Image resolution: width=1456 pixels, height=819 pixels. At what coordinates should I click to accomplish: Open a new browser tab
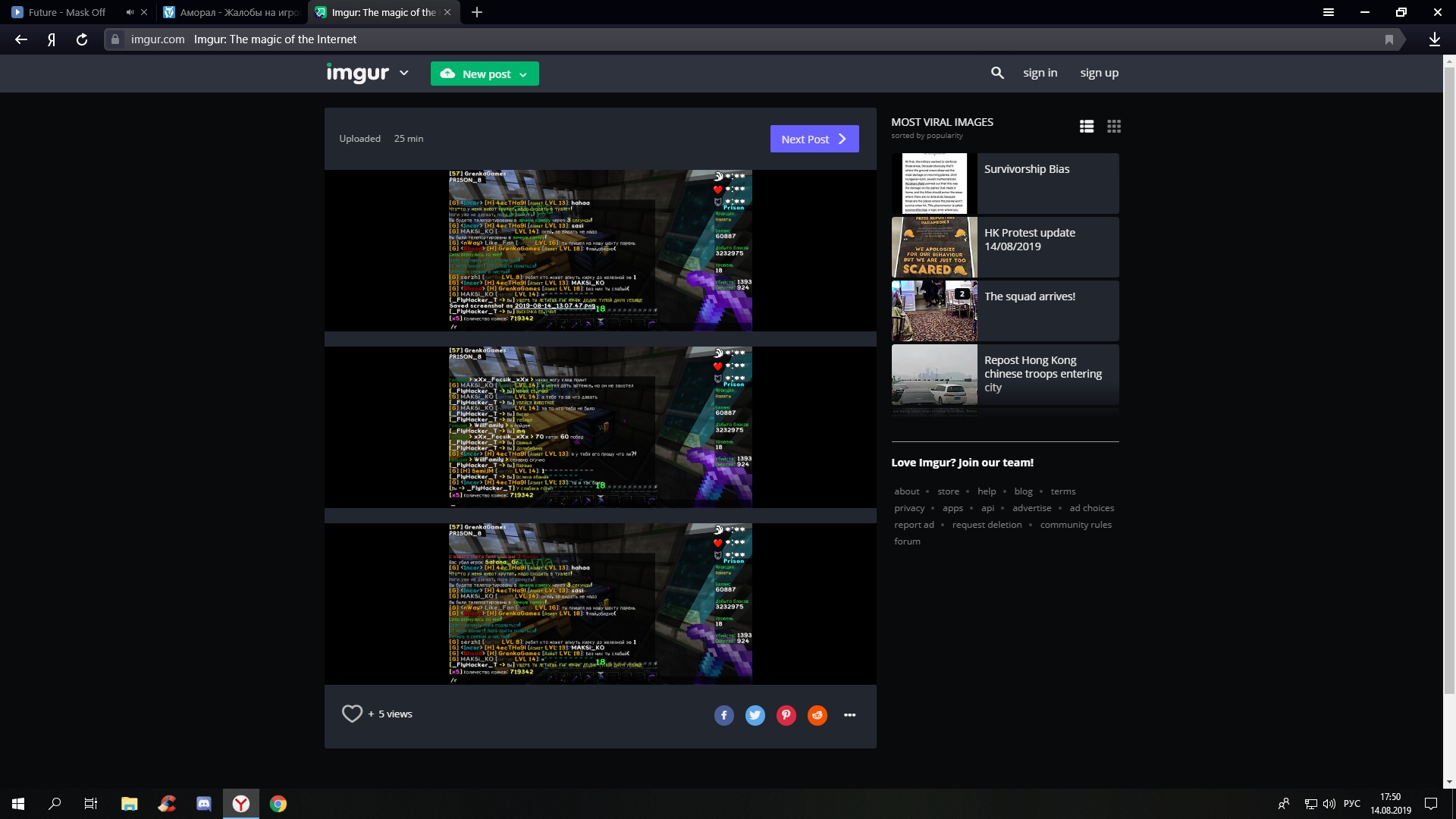click(x=476, y=12)
